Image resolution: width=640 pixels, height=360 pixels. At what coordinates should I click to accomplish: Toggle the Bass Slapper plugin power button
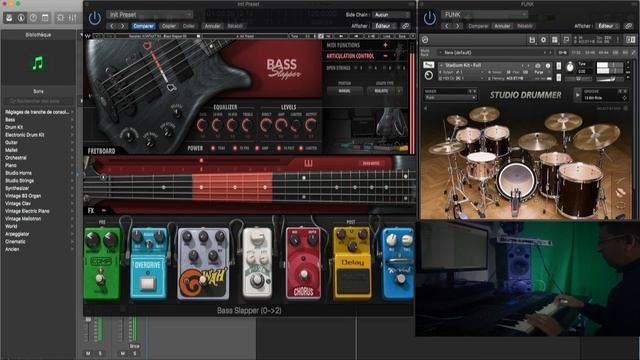click(x=95, y=18)
